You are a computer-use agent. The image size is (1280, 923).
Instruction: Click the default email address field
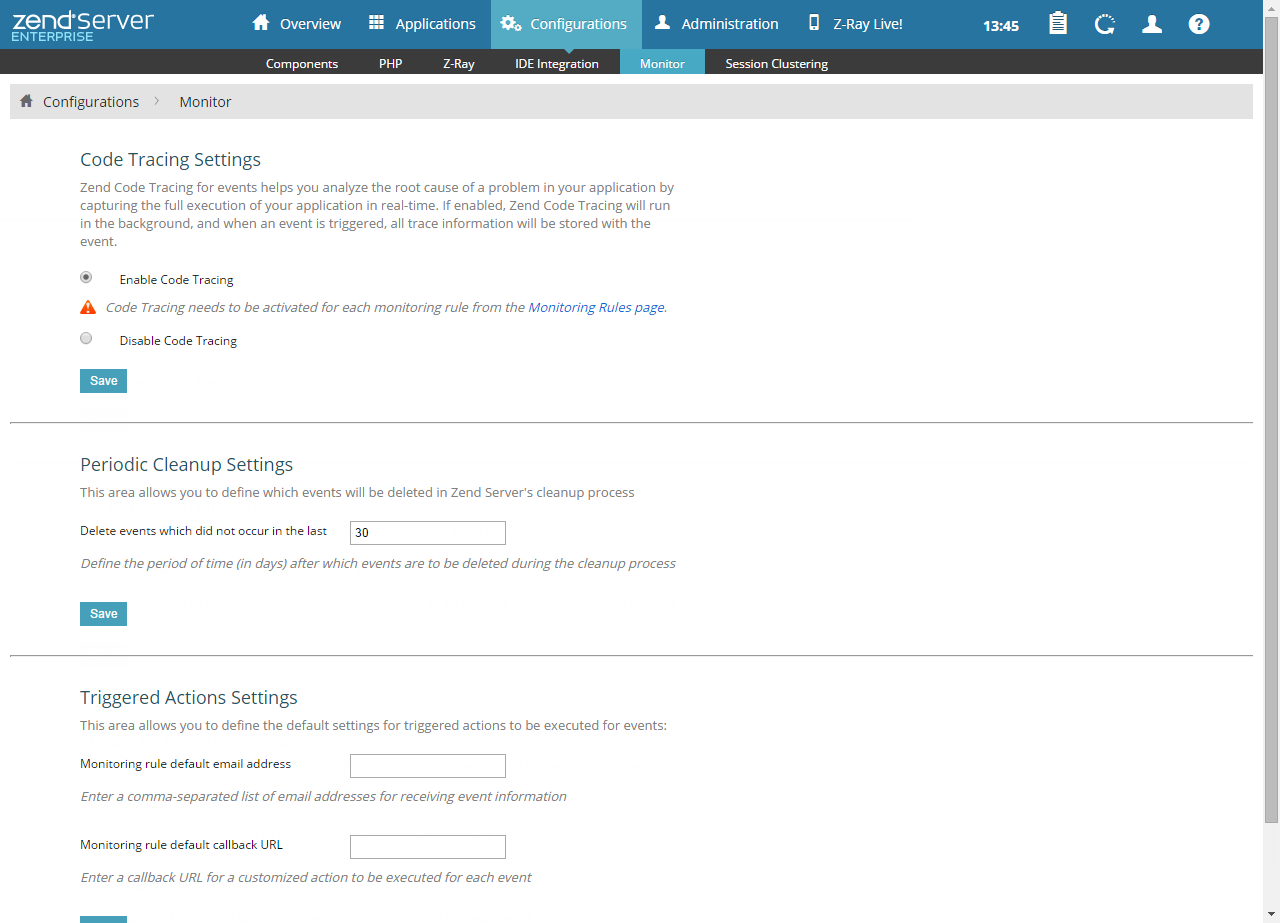point(427,766)
